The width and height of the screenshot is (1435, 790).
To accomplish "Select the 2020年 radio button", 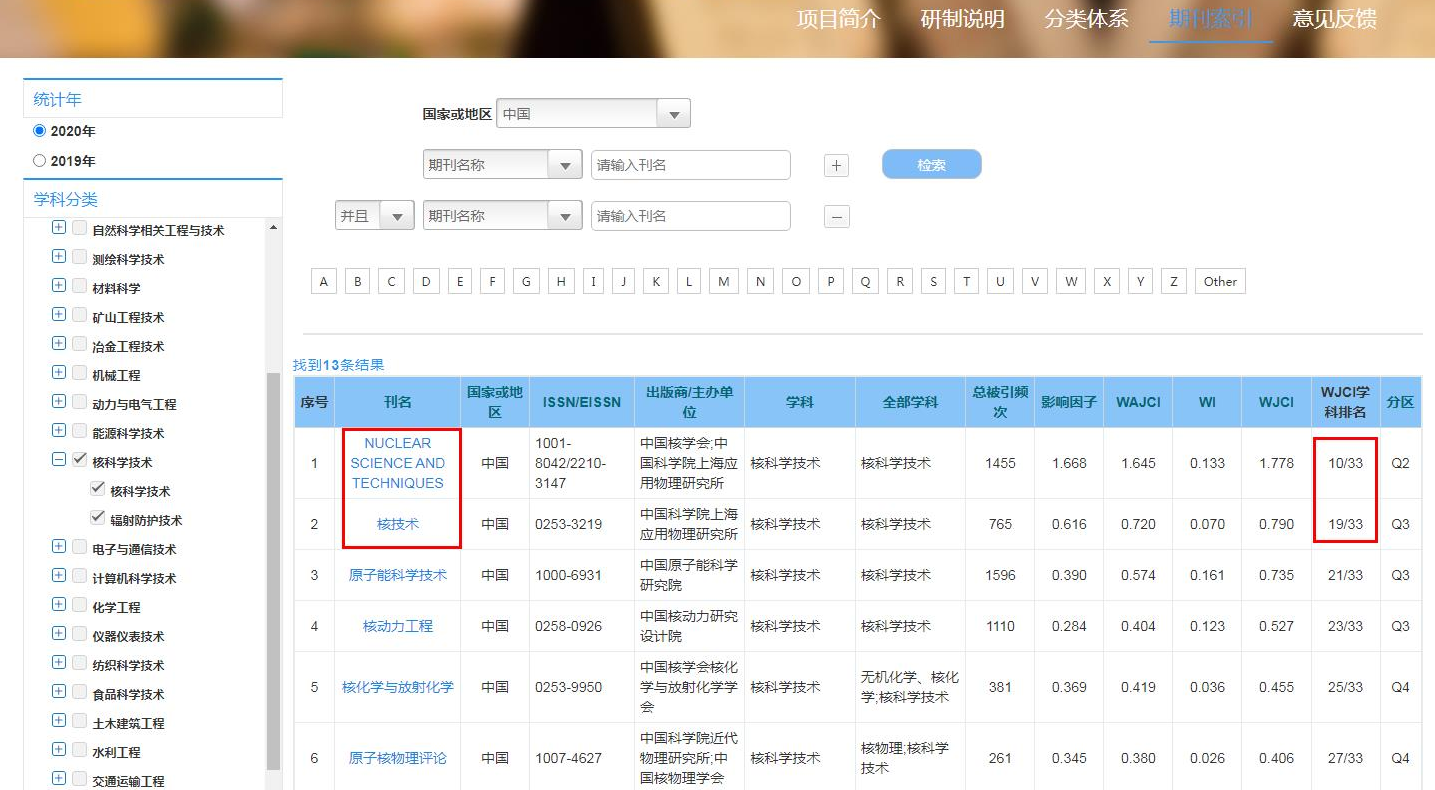I will [x=40, y=131].
